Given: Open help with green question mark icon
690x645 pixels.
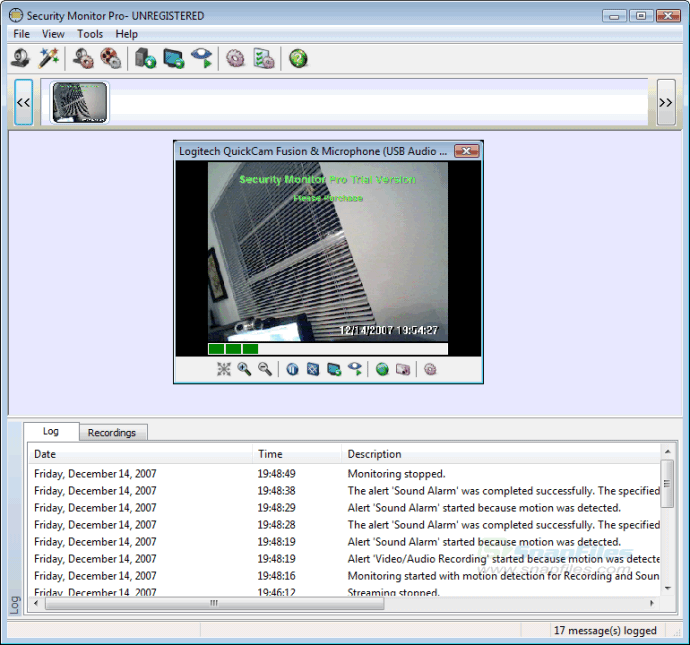Looking at the screenshot, I should [x=298, y=59].
